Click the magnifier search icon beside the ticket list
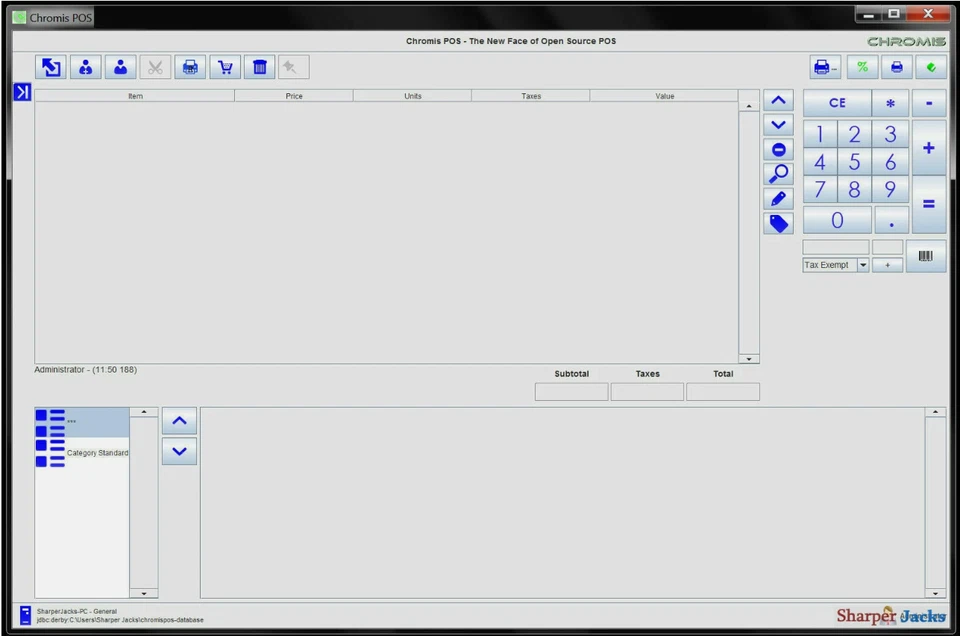960x636 pixels. click(778, 173)
